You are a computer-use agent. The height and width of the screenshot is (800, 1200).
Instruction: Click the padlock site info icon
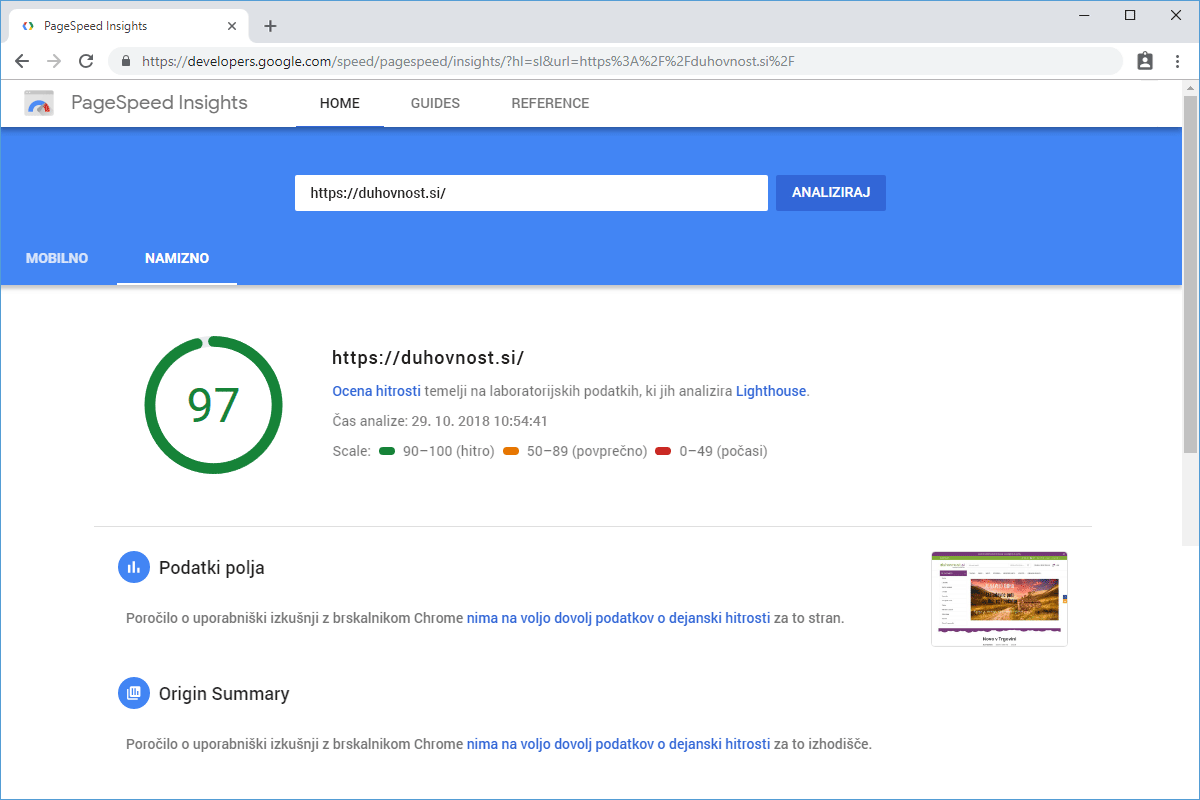126,61
